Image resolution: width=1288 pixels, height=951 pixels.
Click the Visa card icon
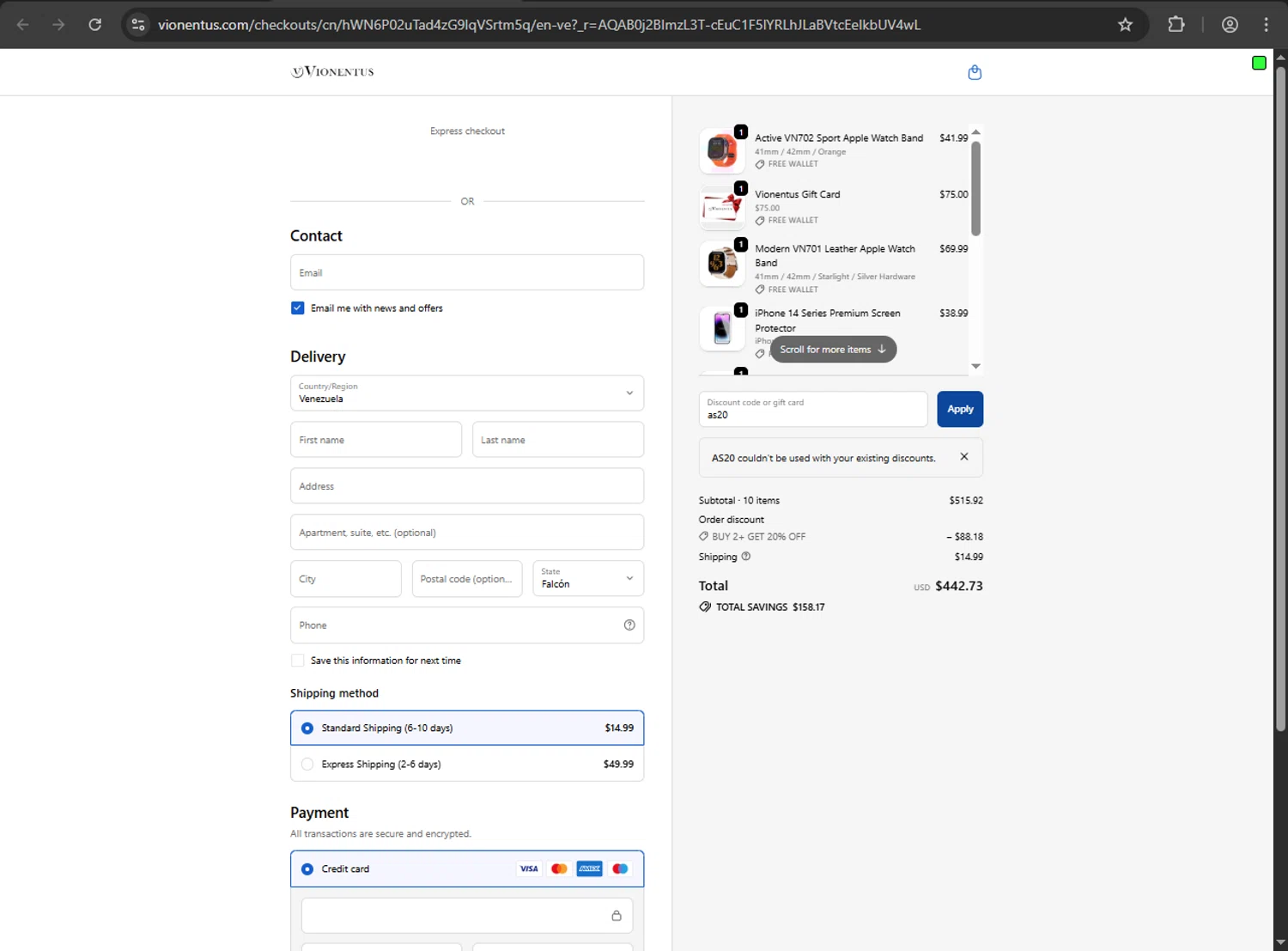click(529, 869)
